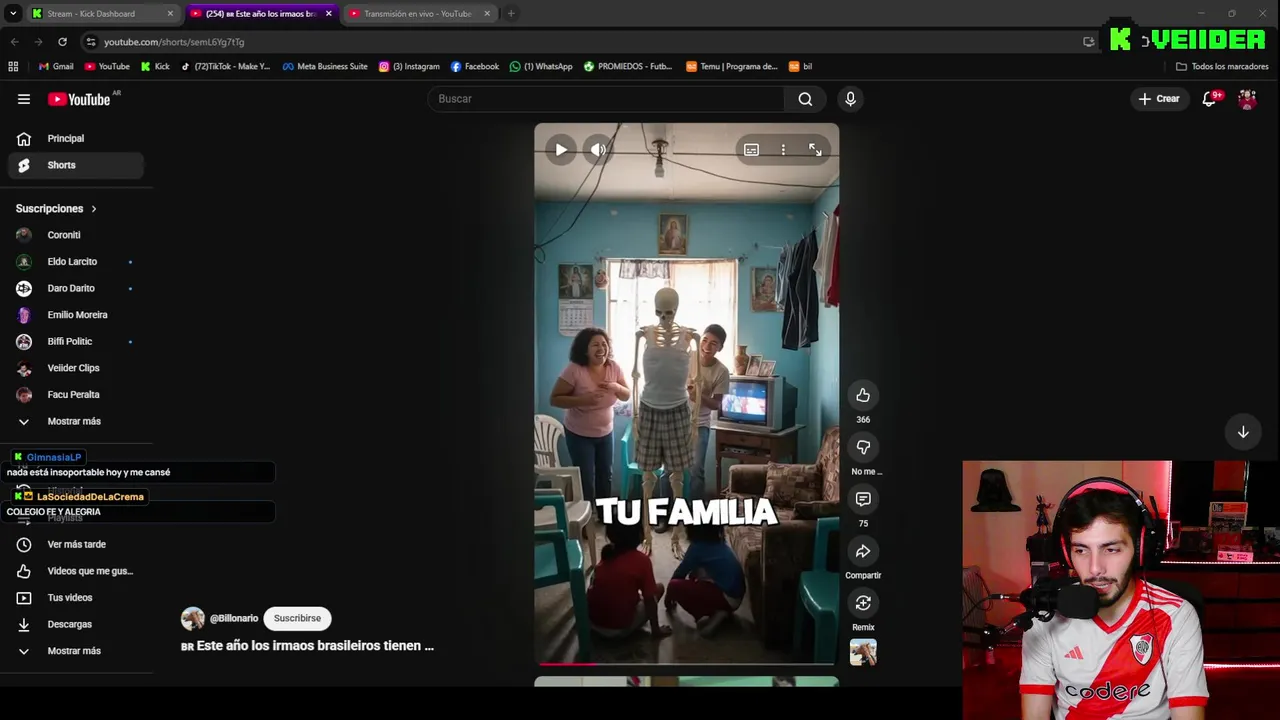Open the Short's comments panel
This screenshot has height=720, width=1280.
pyautogui.click(x=863, y=499)
